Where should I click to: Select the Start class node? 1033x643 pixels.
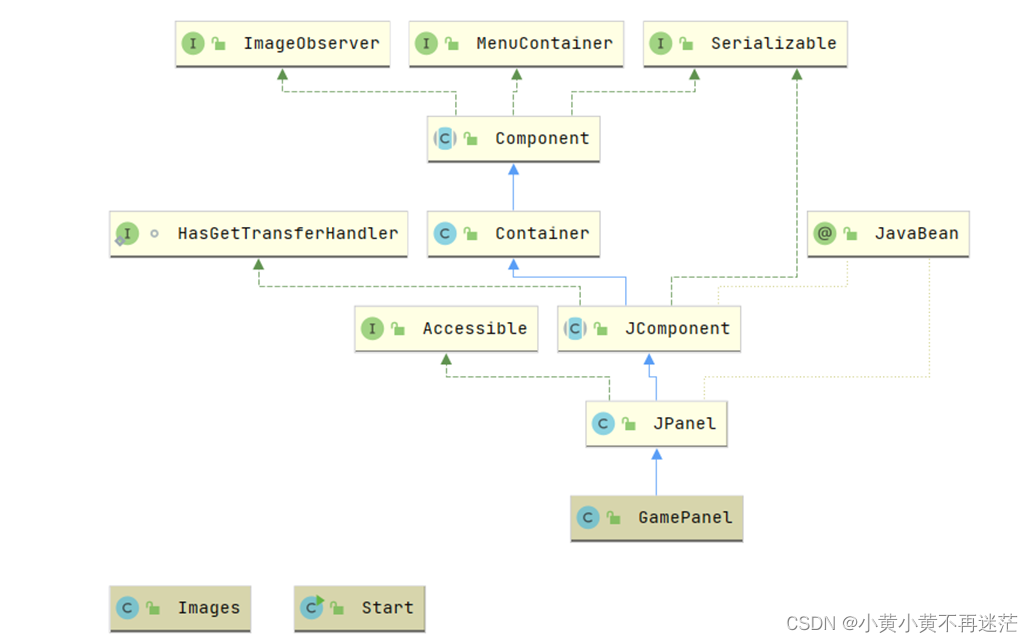[359, 608]
